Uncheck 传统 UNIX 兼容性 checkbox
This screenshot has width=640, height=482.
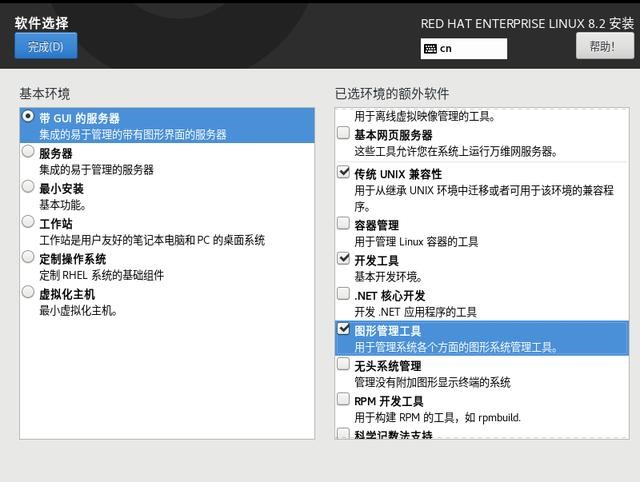pos(343,172)
